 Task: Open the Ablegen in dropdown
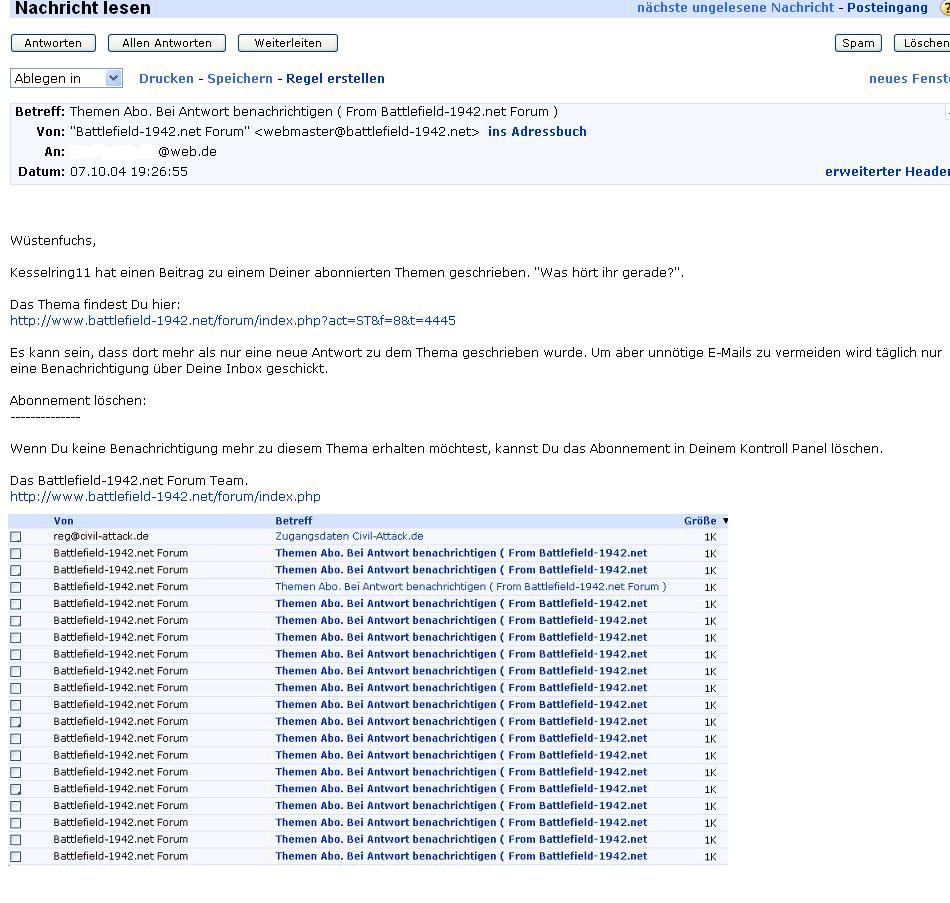(66, 78)
